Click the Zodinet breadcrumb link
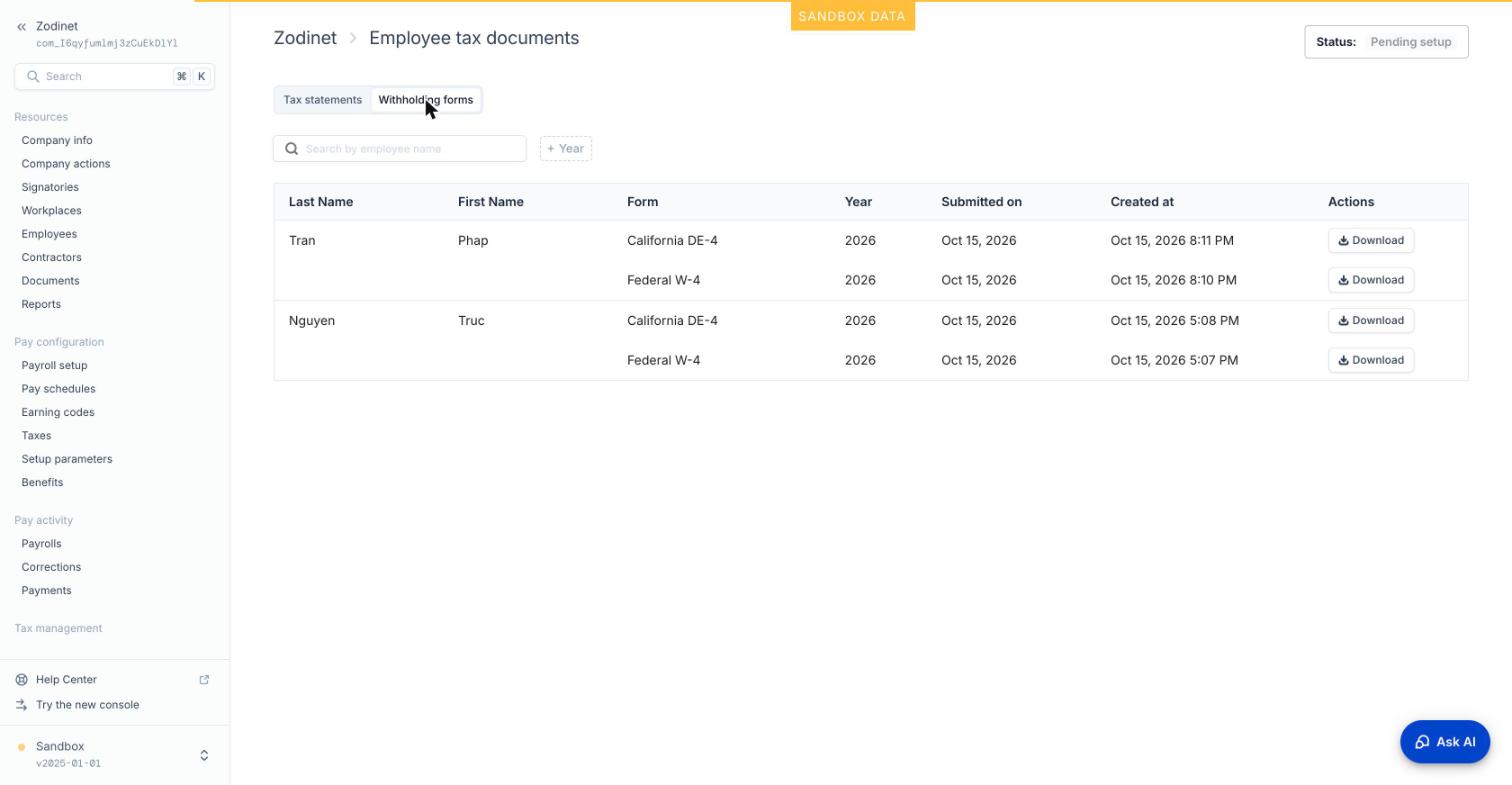The width and height of the screenshot is (1512, 785). click(305, 38)
